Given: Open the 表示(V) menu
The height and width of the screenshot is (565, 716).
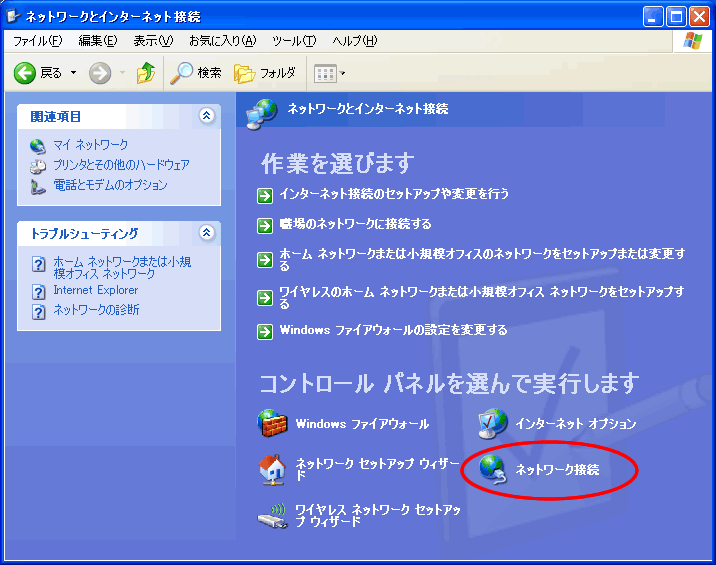Looking at the screenshot, I should point(153,41).
